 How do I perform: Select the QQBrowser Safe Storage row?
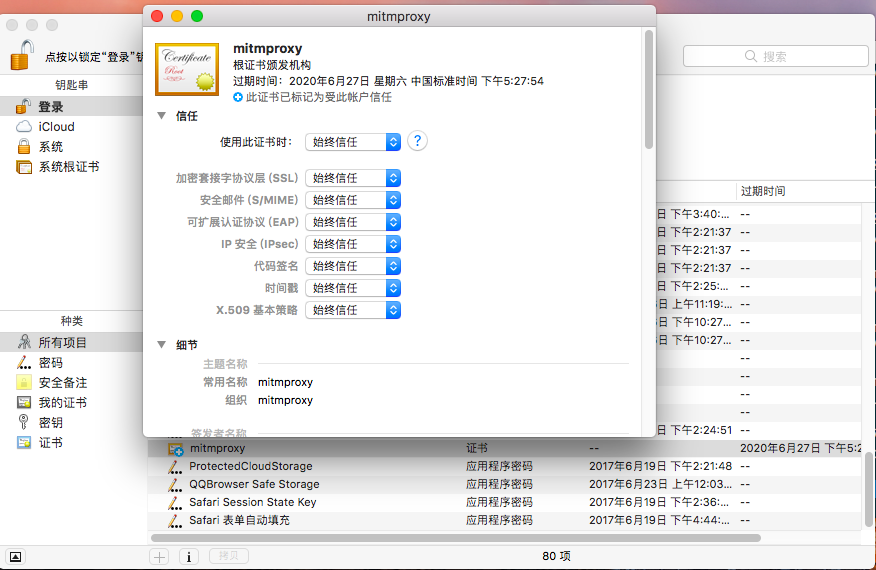(506, 484)
